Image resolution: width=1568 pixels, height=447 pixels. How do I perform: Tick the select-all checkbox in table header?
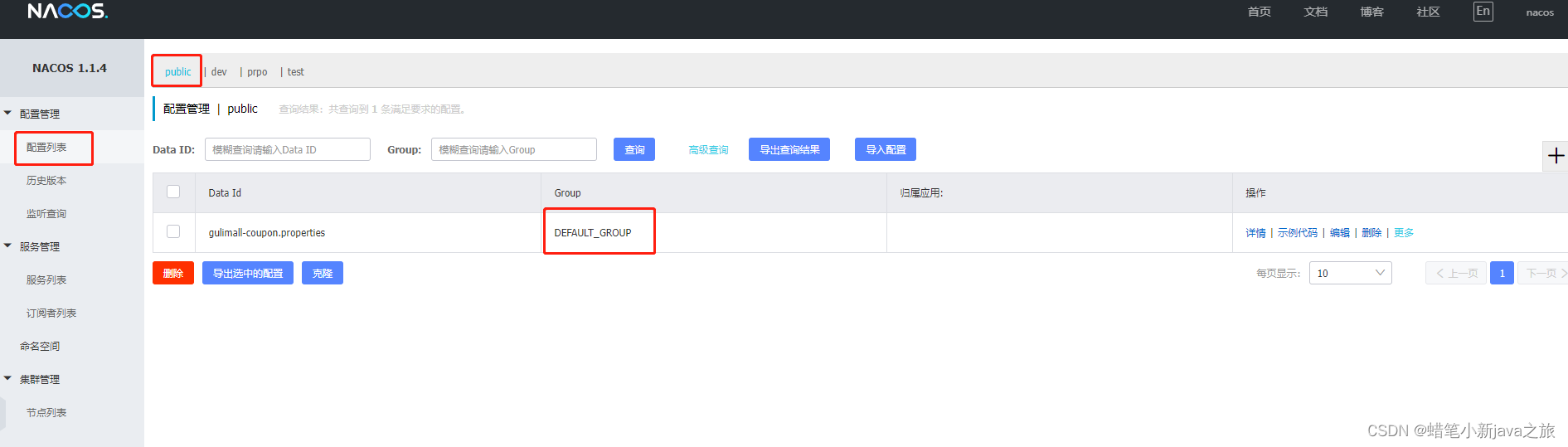coord(173,192)
